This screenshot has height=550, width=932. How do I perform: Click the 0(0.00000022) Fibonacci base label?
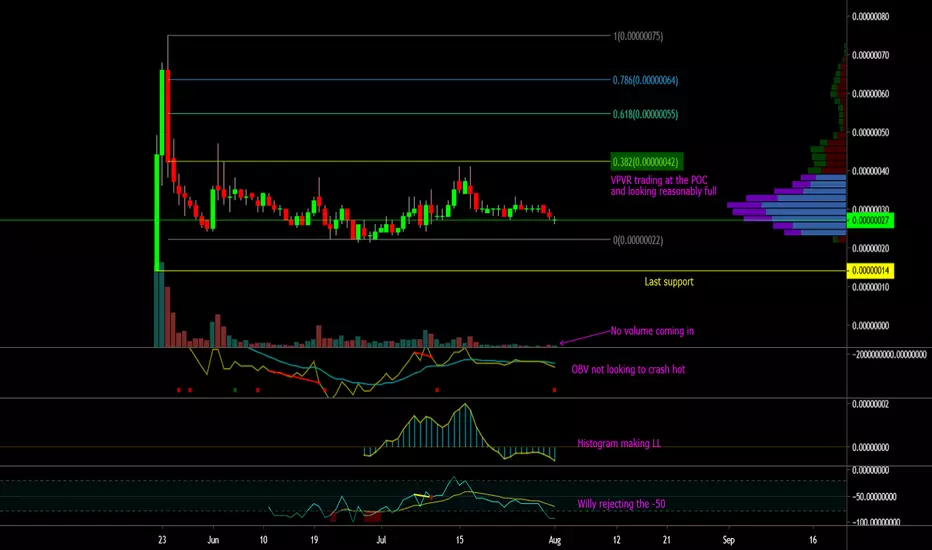tap(638, 240)
